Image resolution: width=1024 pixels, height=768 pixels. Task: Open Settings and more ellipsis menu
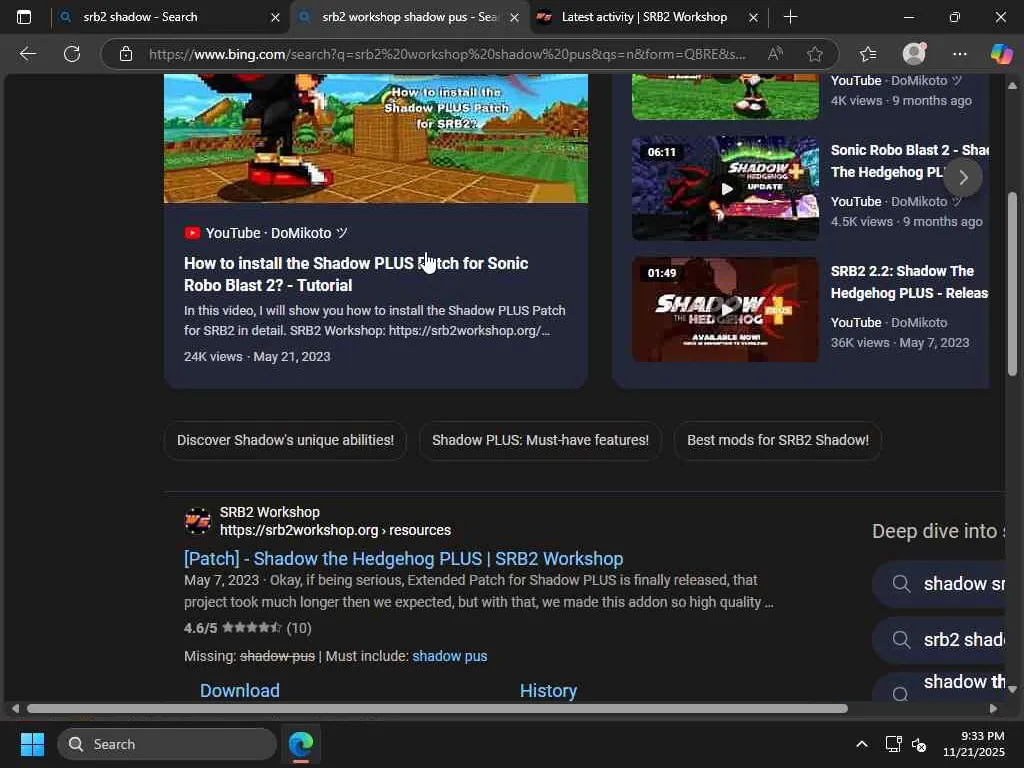pos(959,54)
